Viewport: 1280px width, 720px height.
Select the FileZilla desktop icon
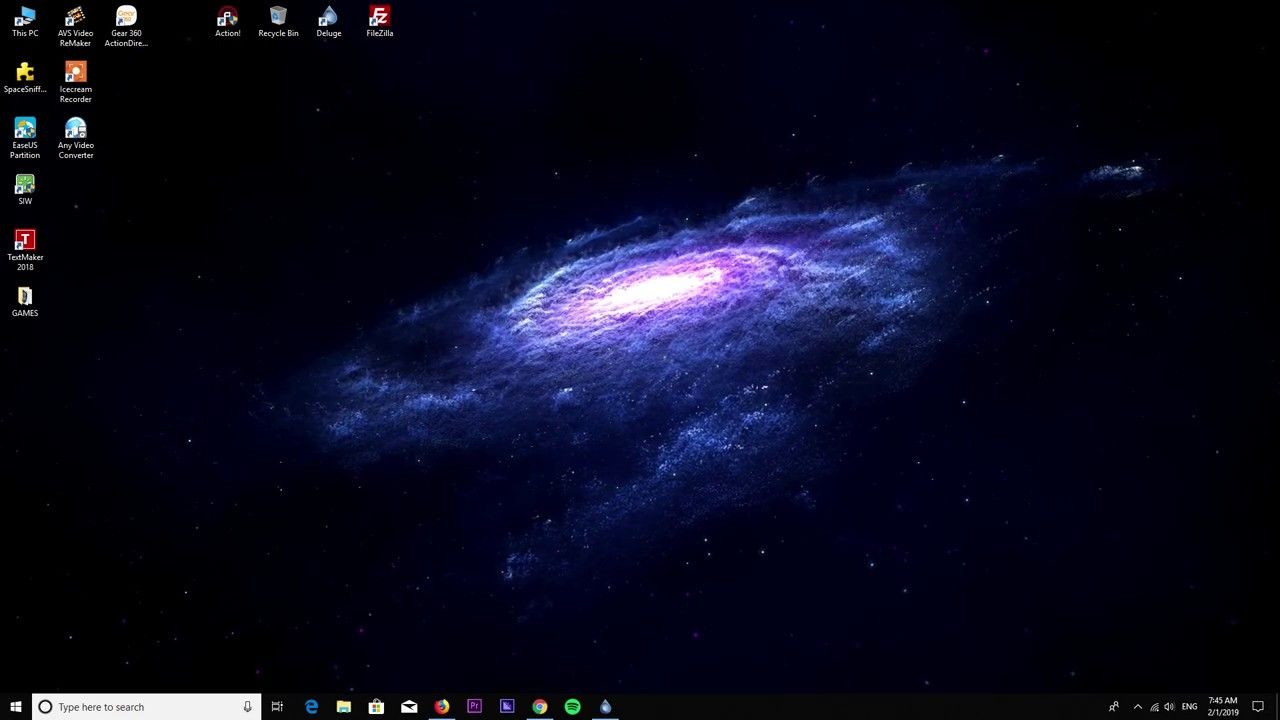pos(379,22)
